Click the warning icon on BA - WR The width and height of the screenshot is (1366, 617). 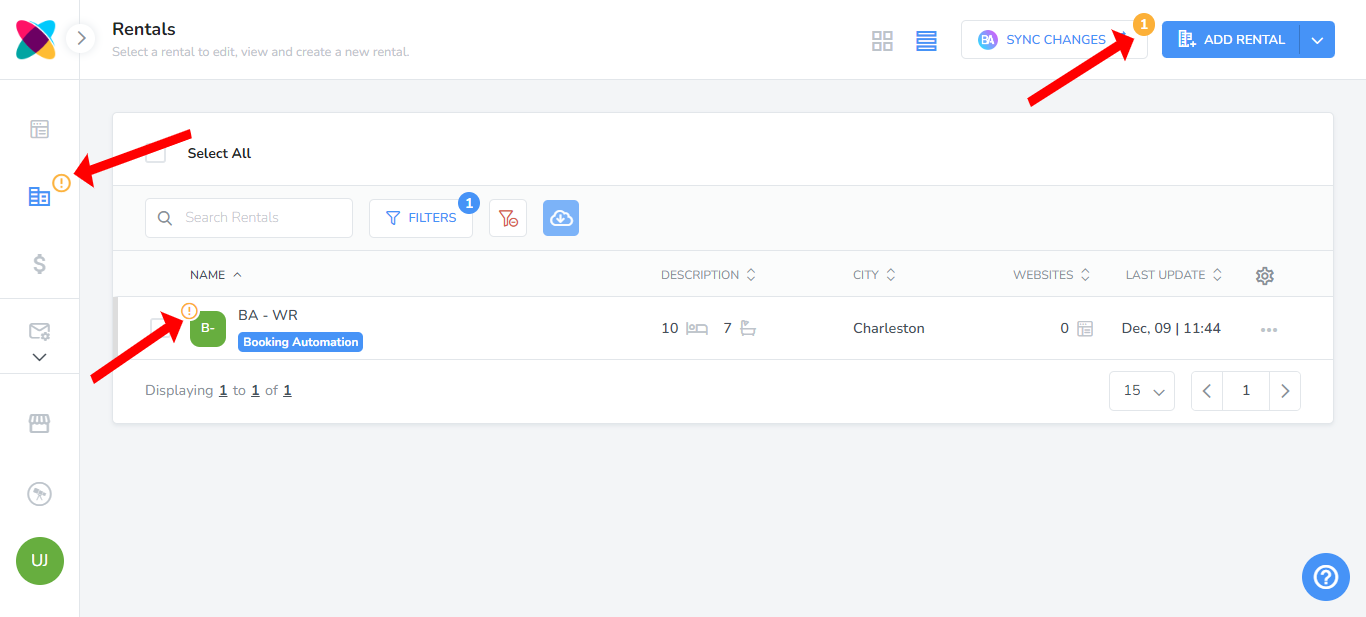(x=189, y=311)
